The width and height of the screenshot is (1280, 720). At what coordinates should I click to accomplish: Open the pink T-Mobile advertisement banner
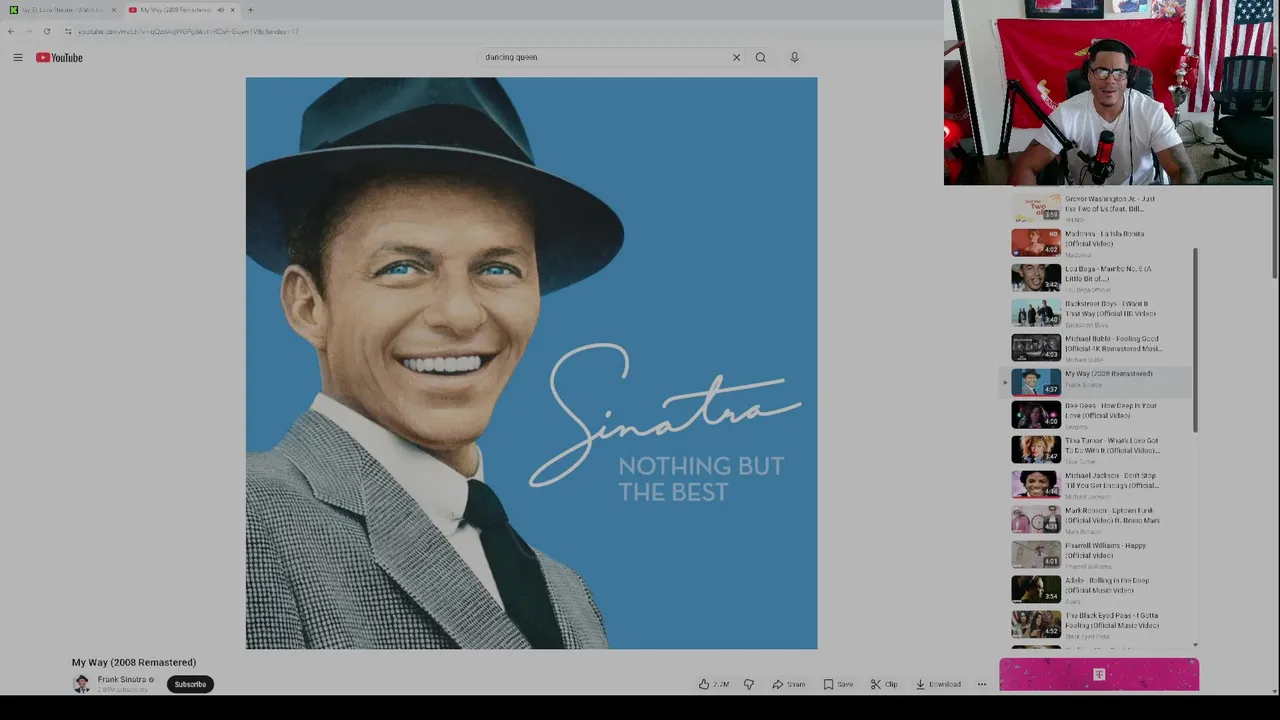(x=1099, y=675)
